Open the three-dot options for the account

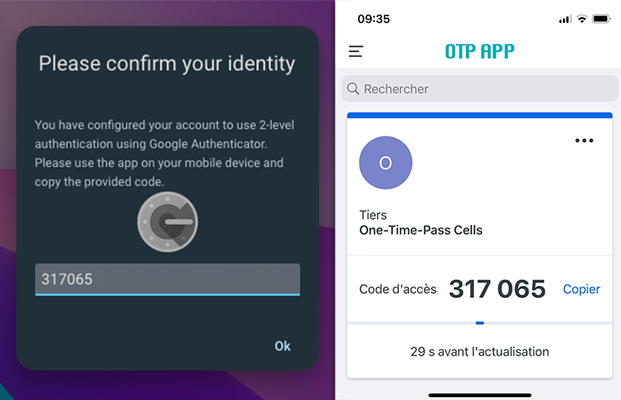coord(584,140)
